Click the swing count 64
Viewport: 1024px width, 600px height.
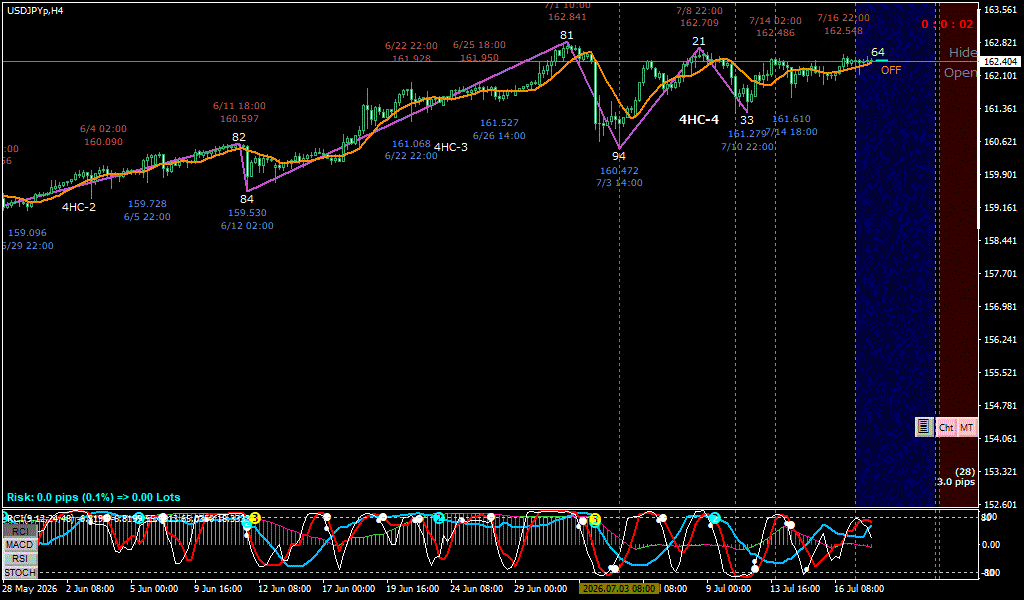tap(878, 52)
